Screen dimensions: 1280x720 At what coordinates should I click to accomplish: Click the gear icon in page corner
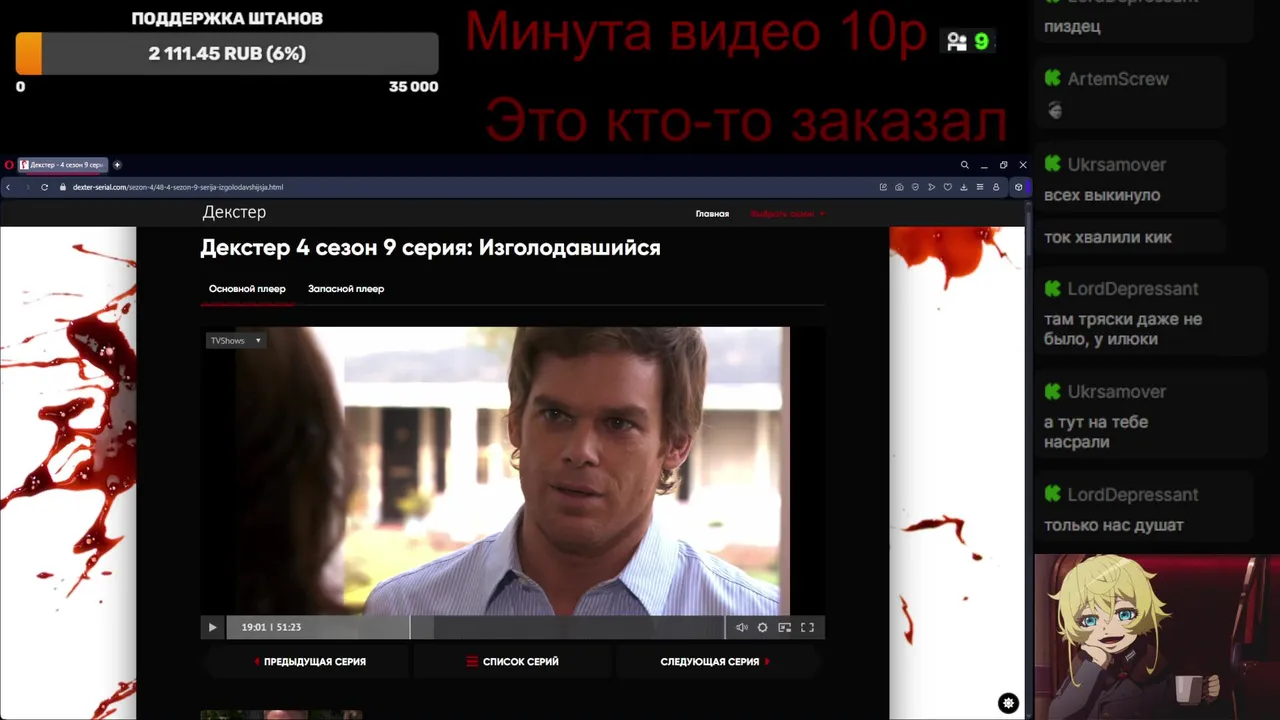tap(1008, 703)
